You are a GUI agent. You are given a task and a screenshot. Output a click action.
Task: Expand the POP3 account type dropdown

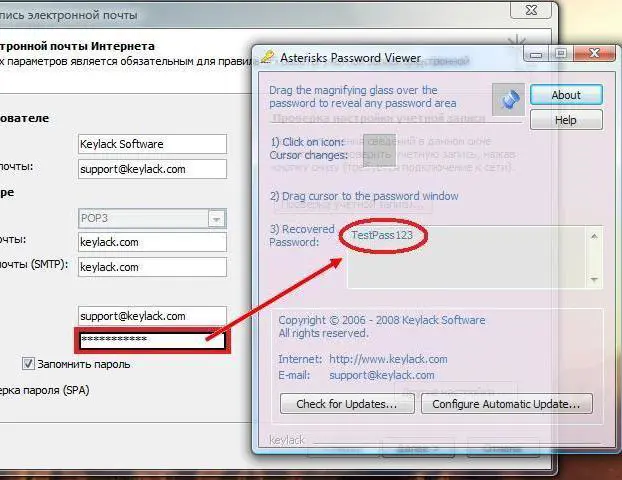pos(217,219)
